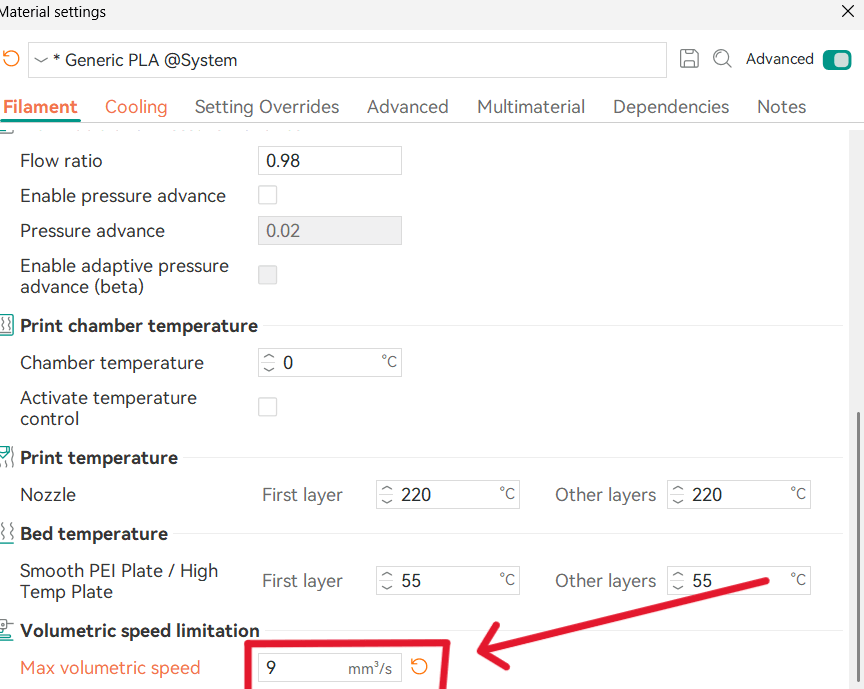Image resolution: width=864 pixels, height=689 pixels.
Task: Click the search magnifier icon
Action: [722, 59]
